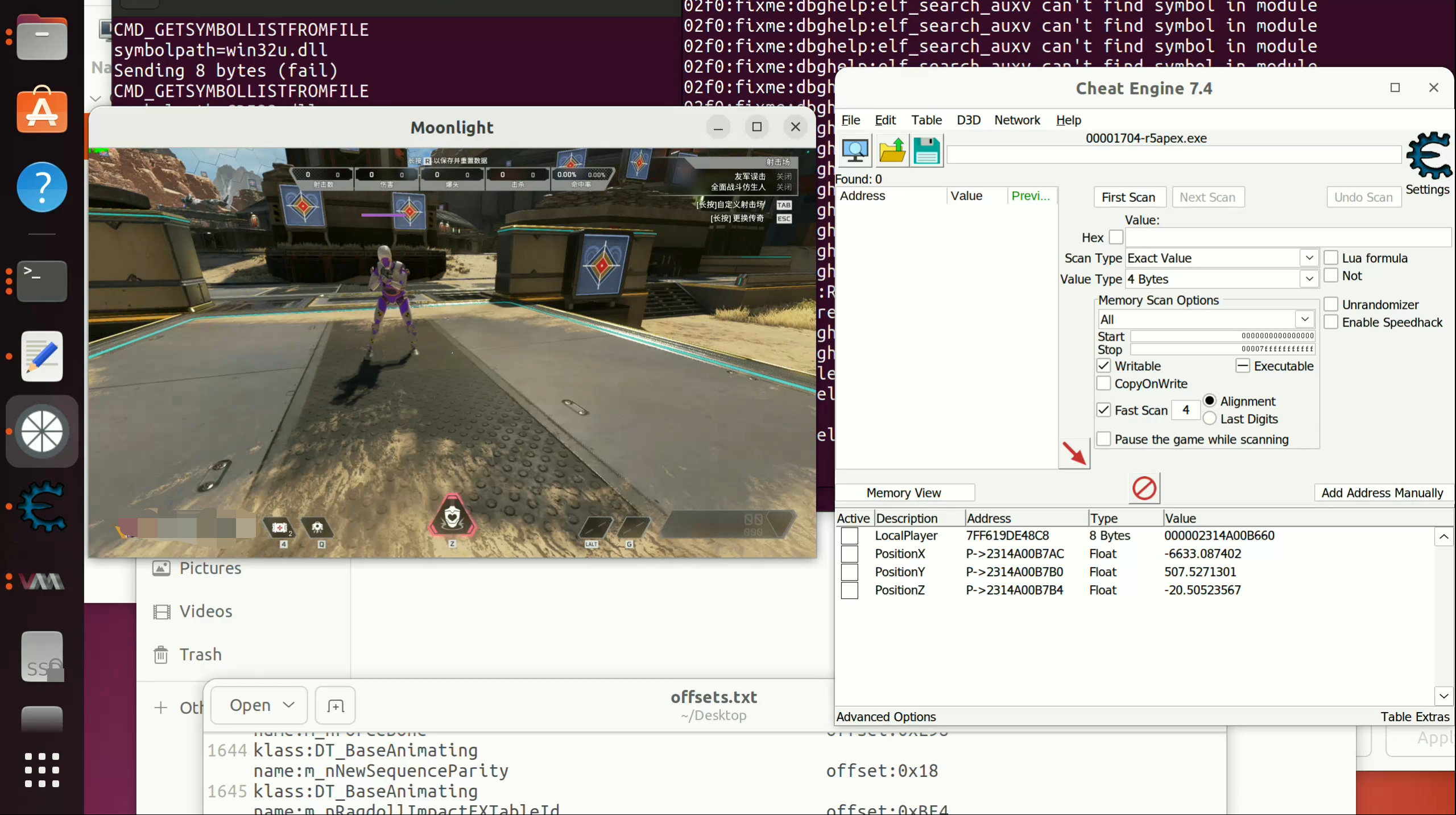Screen dimensions: 1456x815
Task: Click the First Scan button
Action: (x=1128, y=197)
